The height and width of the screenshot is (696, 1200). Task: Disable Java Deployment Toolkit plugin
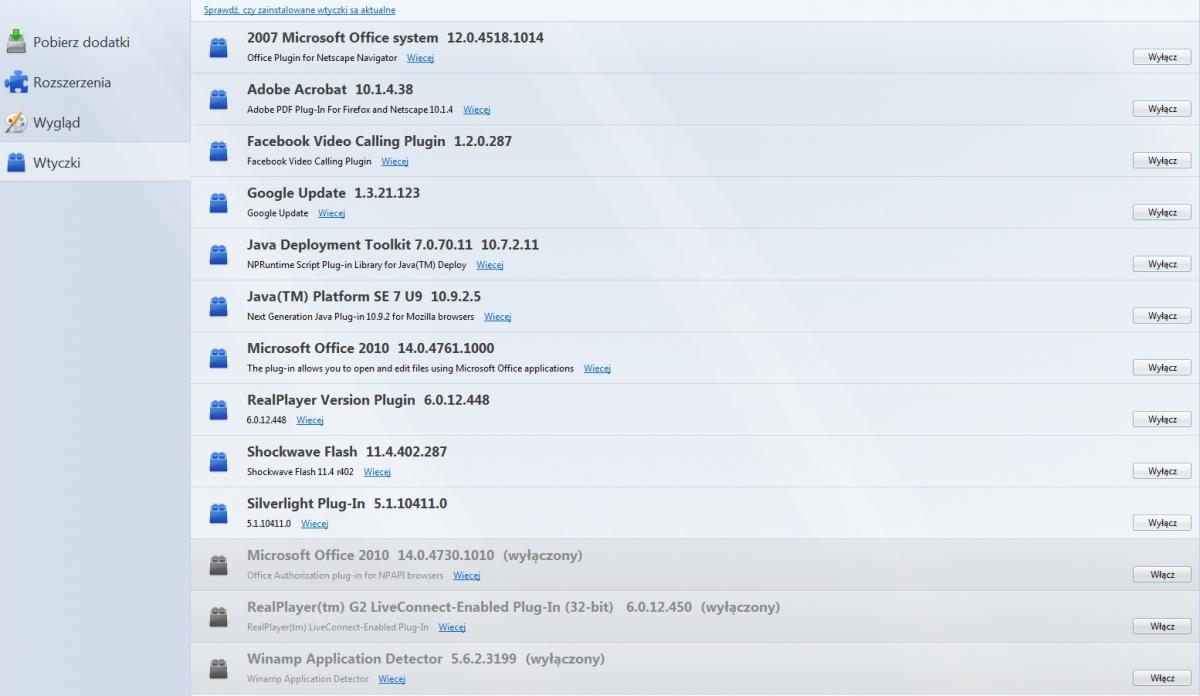click(x=1162, y=264)
